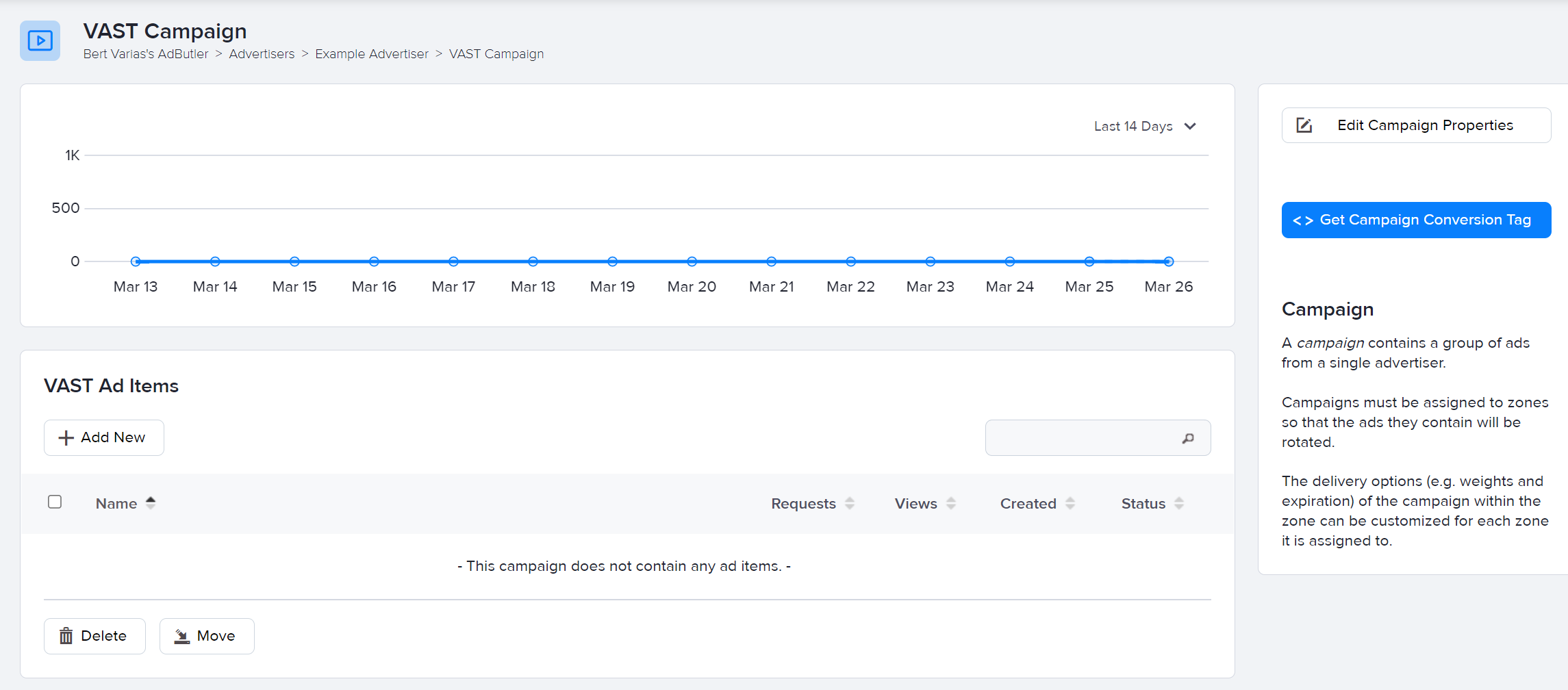Open the Advertisers breadcrumb link
The height and width of the screenshot is (690, 1568).
click(x=262, y=53)
